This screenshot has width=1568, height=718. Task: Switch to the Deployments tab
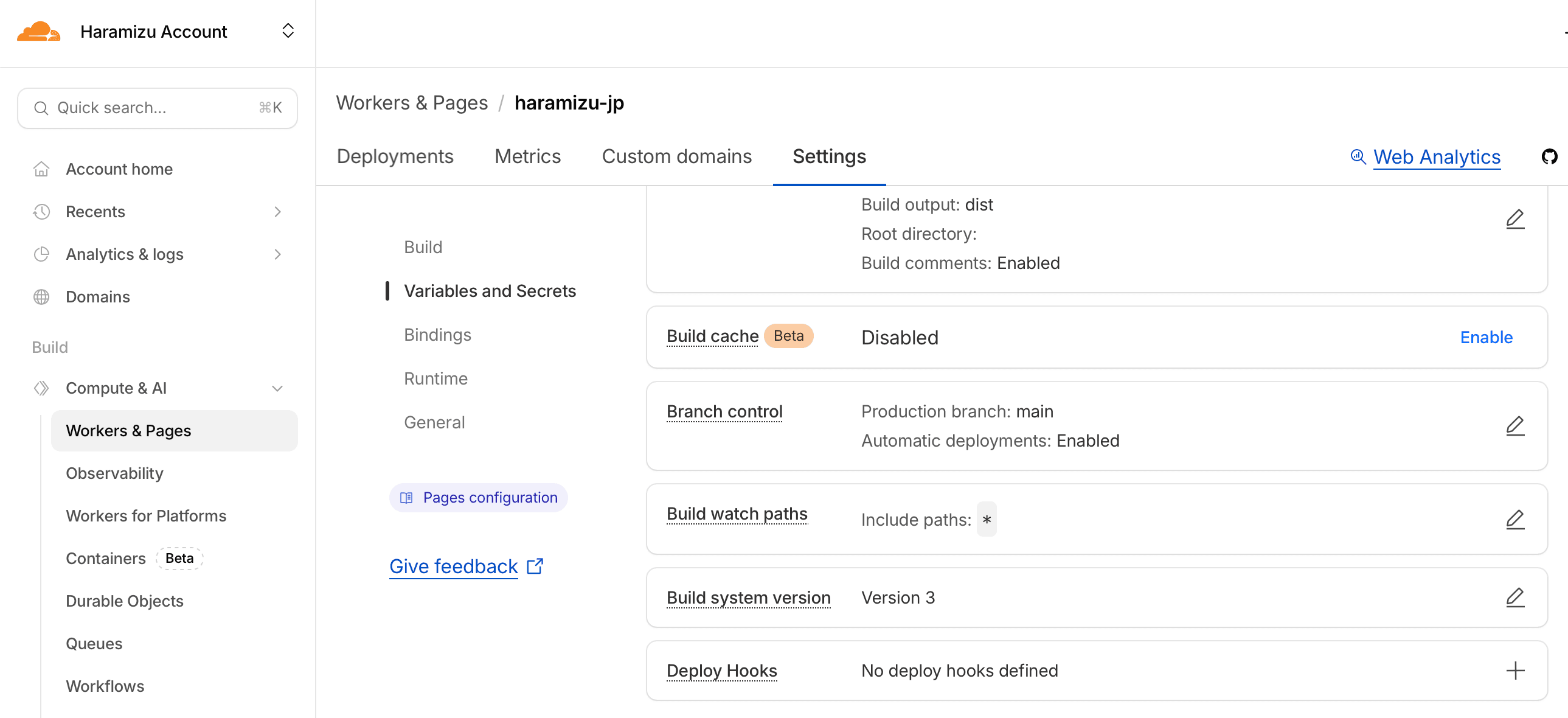[x=395, y=156]
